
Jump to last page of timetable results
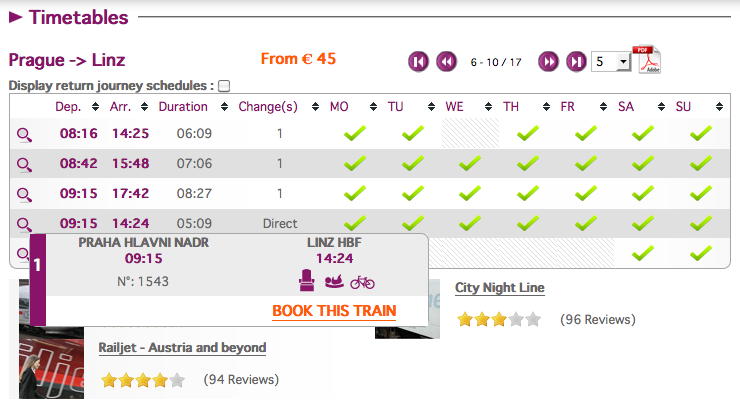click(x=575, y=62)
